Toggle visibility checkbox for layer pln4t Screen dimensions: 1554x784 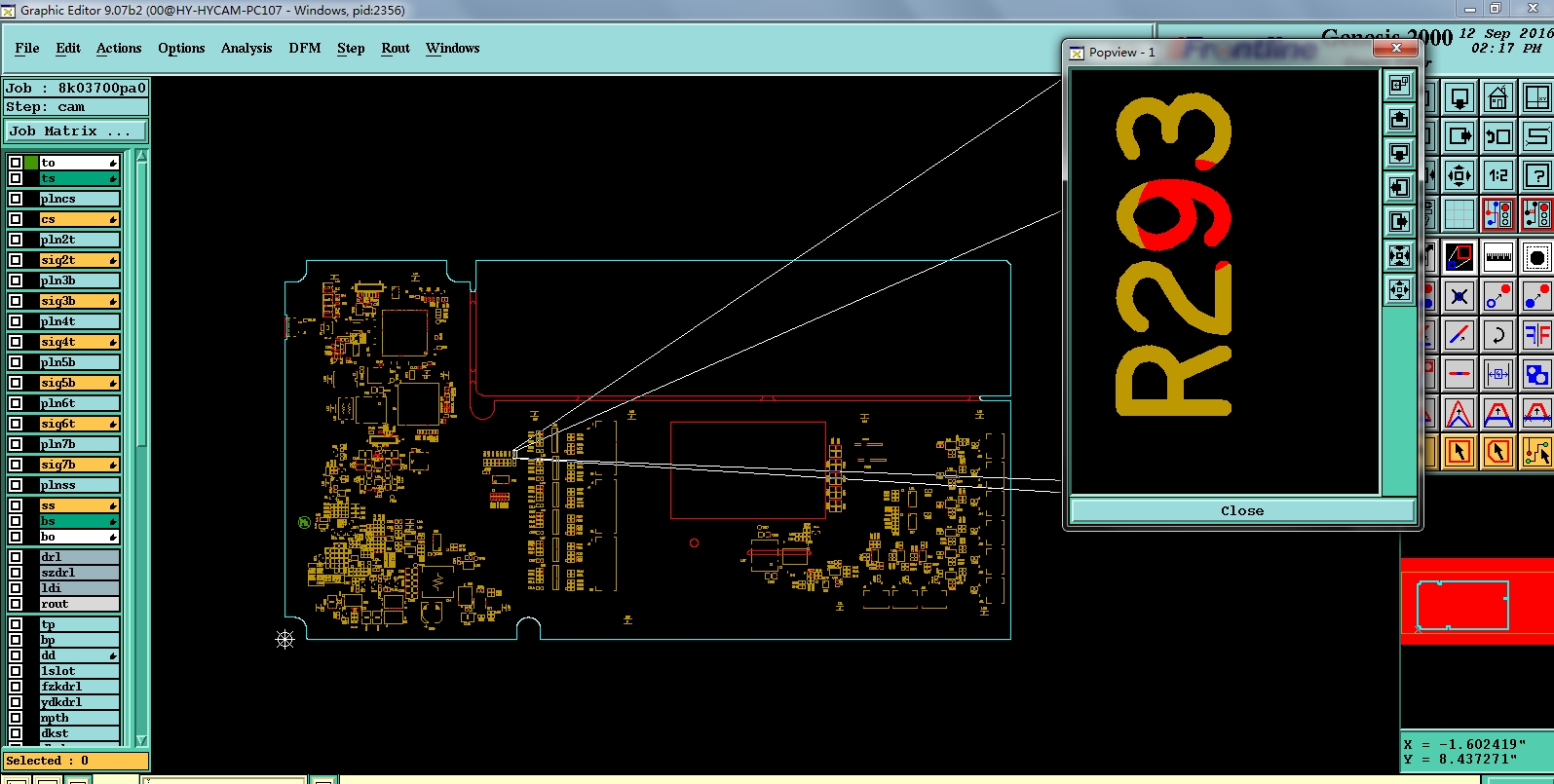coord(16,321)
